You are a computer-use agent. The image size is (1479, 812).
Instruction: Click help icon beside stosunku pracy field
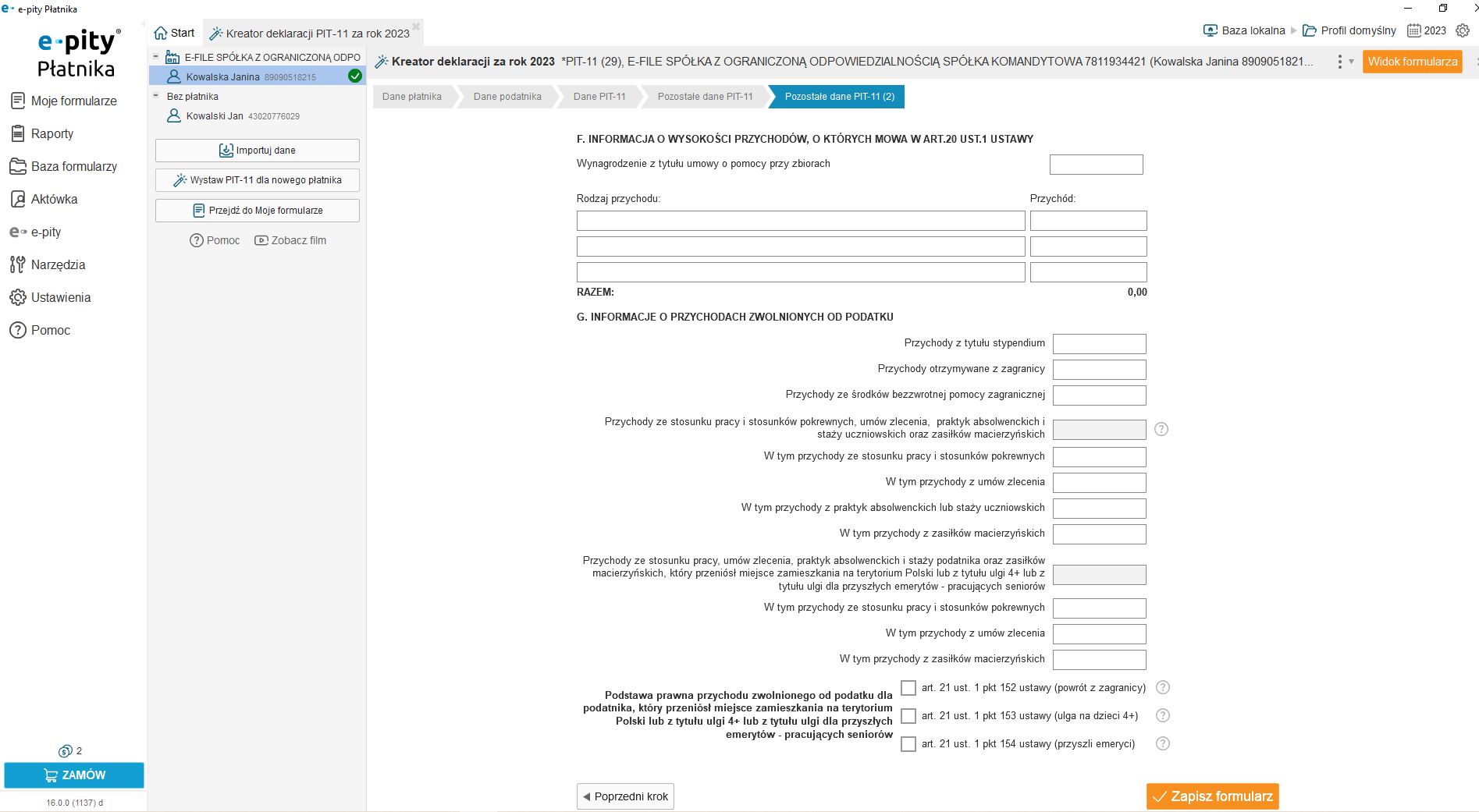[1161, 429]
